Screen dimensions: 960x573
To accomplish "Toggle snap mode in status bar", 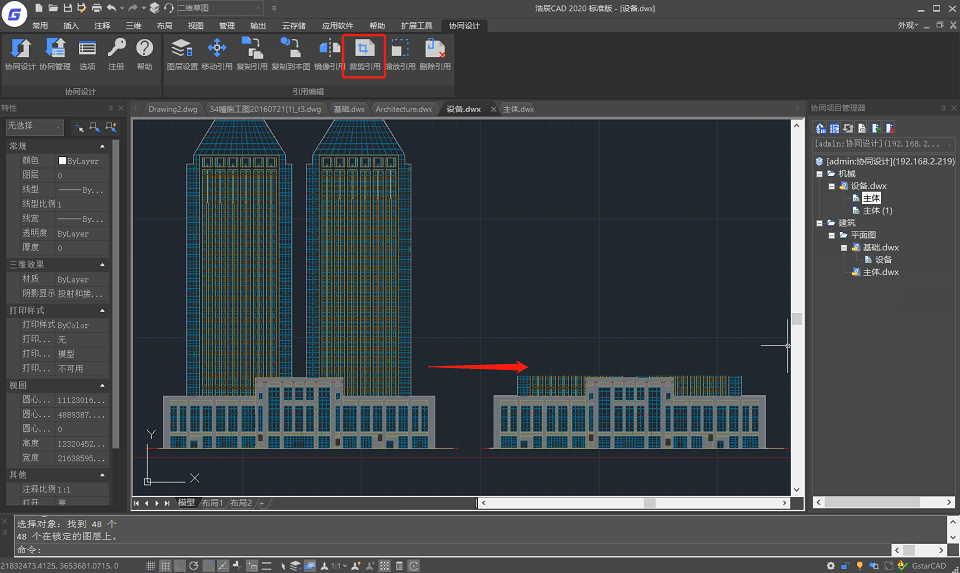I will [x=151, y=566].
